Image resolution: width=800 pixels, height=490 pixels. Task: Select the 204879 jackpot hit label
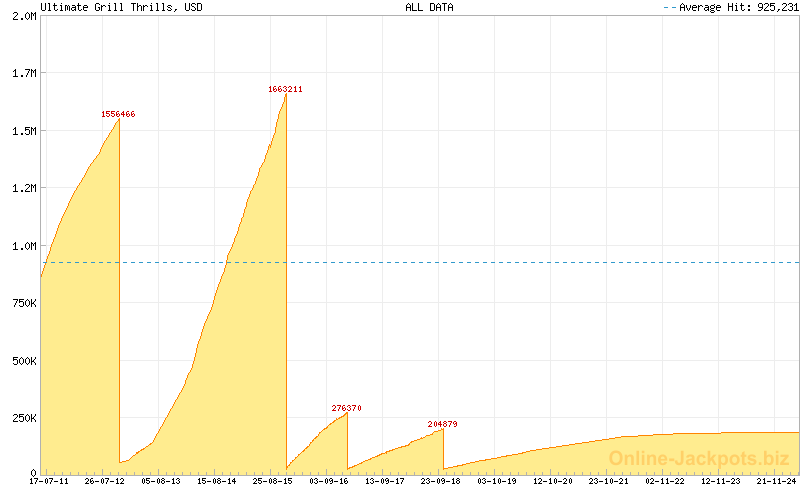[442, 424]
